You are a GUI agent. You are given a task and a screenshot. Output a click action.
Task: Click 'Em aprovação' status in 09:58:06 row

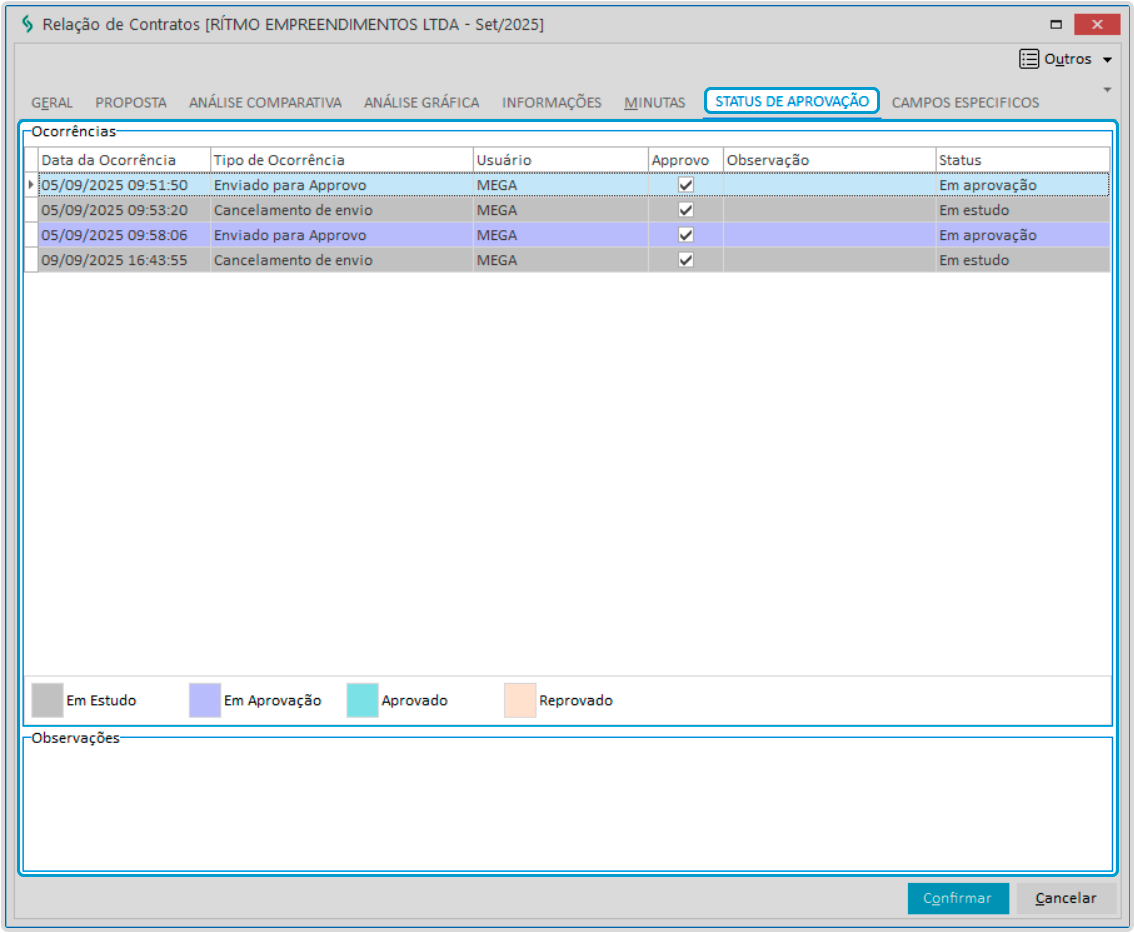[988, 235]
